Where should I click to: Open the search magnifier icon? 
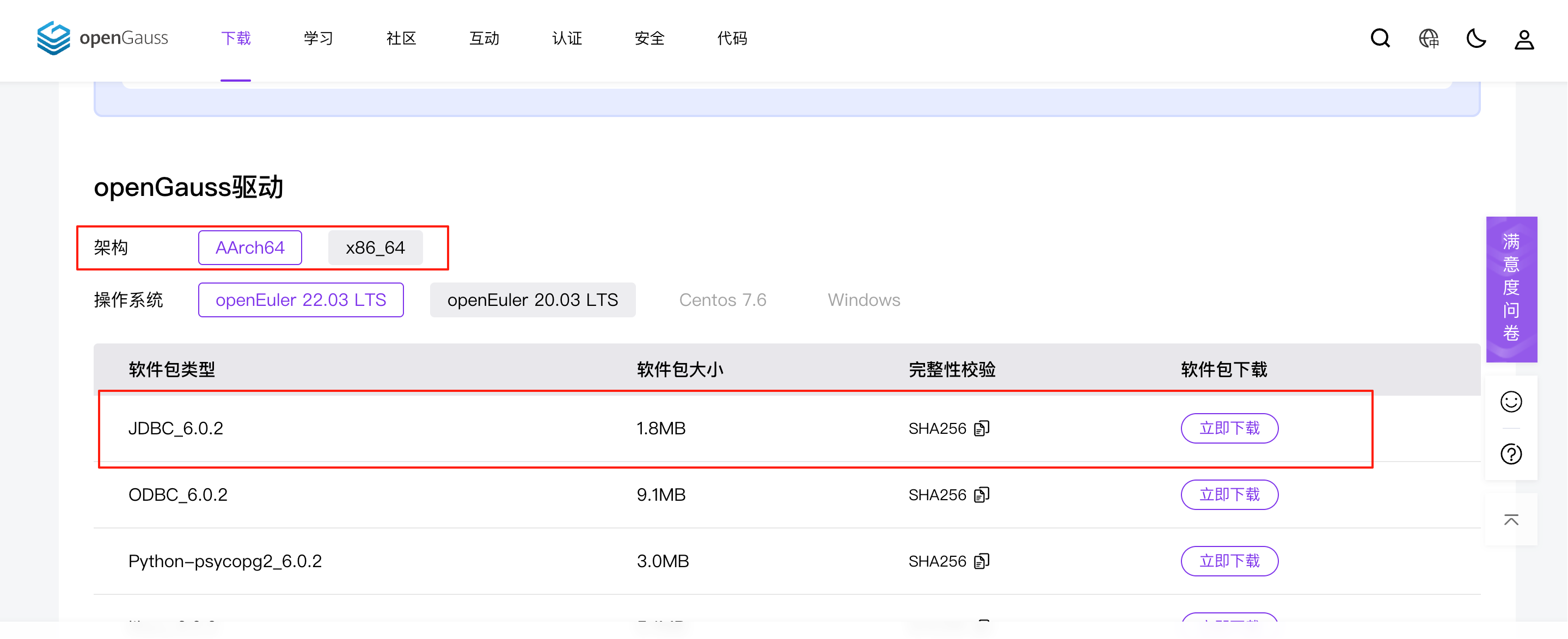(x=1380, y=38)
